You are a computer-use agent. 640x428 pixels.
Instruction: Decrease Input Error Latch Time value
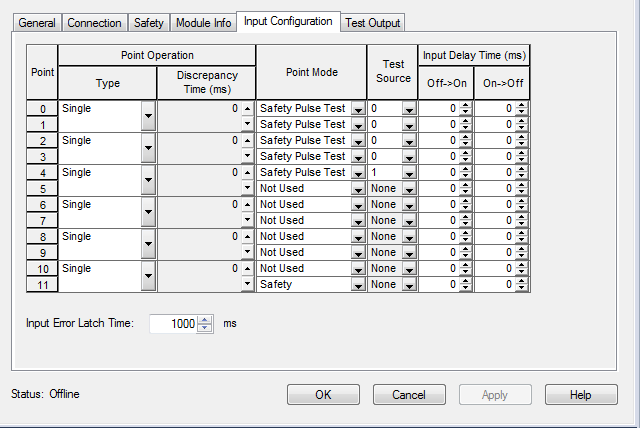(x=206, y=328)
